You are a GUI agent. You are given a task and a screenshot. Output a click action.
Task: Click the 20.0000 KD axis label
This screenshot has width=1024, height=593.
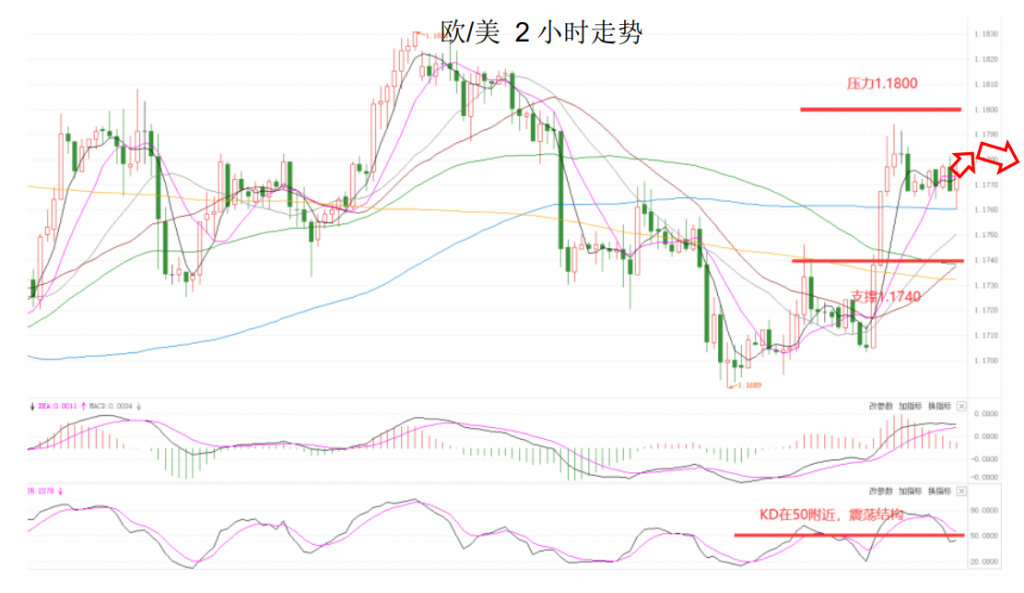(985, 562)
